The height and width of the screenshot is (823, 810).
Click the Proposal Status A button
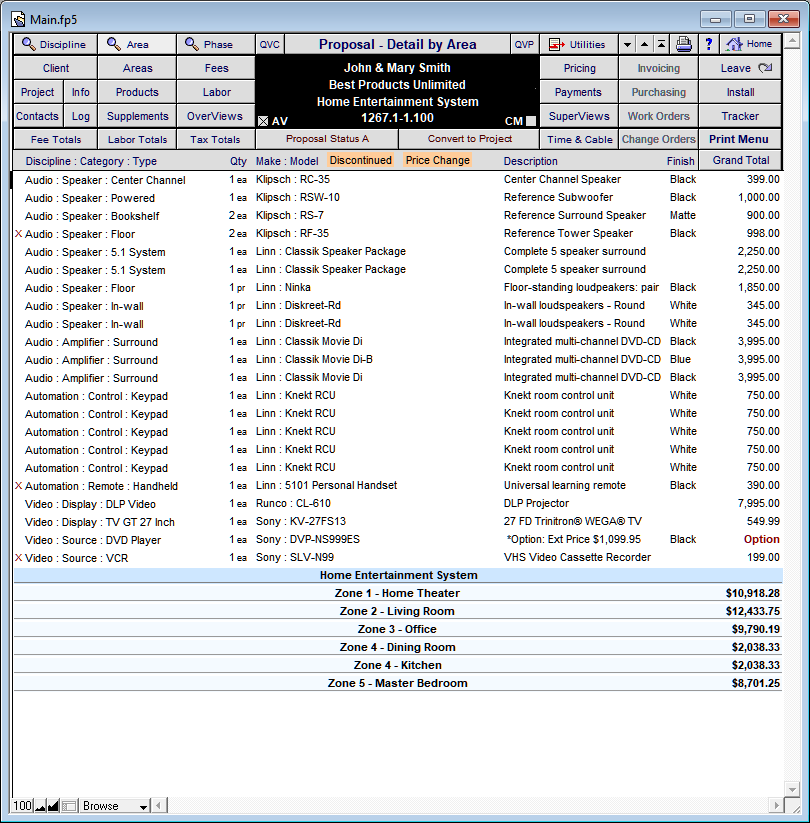(327, 139)
